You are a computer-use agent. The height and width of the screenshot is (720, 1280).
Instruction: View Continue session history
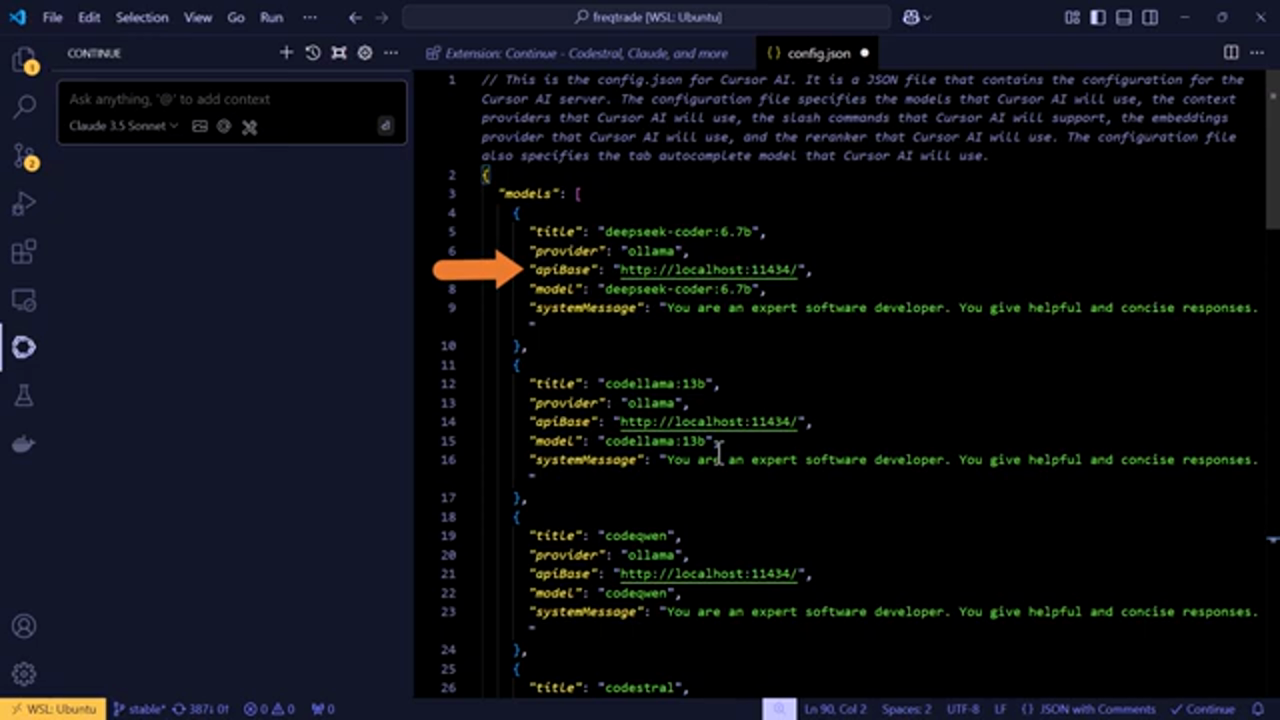tap(313, 53)
